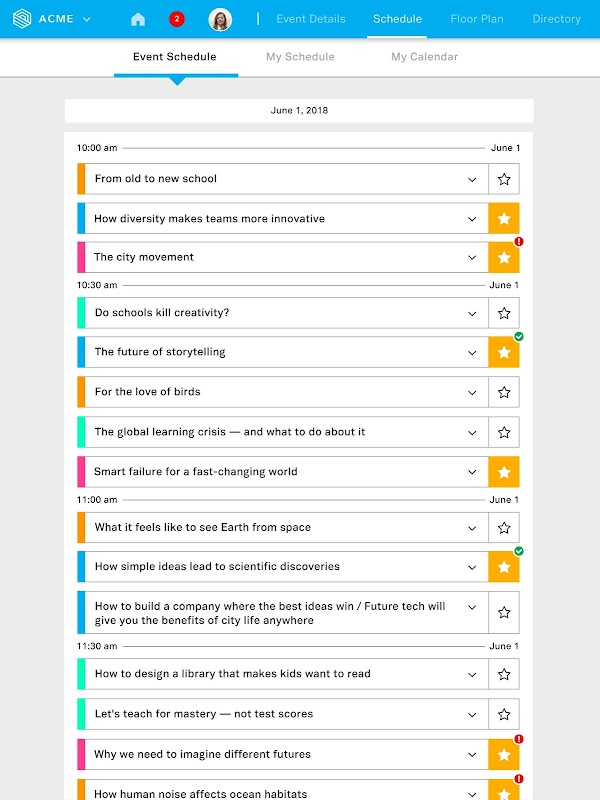
Task: Open What it feels like to see Earth session
Action: click(203, 527)
